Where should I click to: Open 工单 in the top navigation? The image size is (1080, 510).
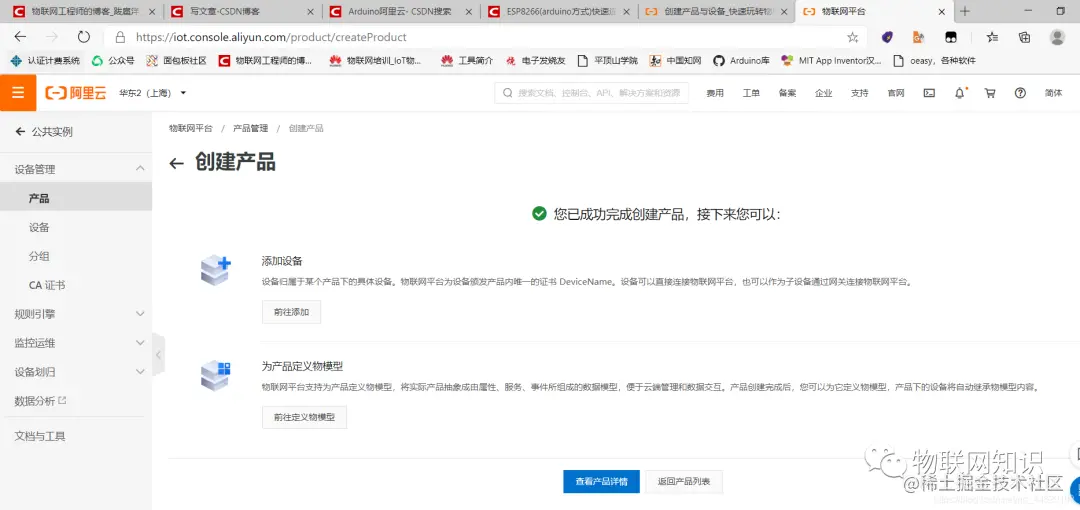751,93
